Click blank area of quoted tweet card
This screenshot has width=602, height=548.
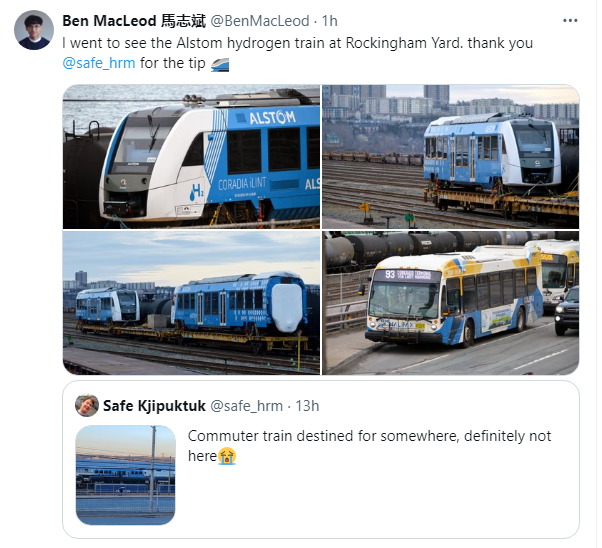coord(400,500)
